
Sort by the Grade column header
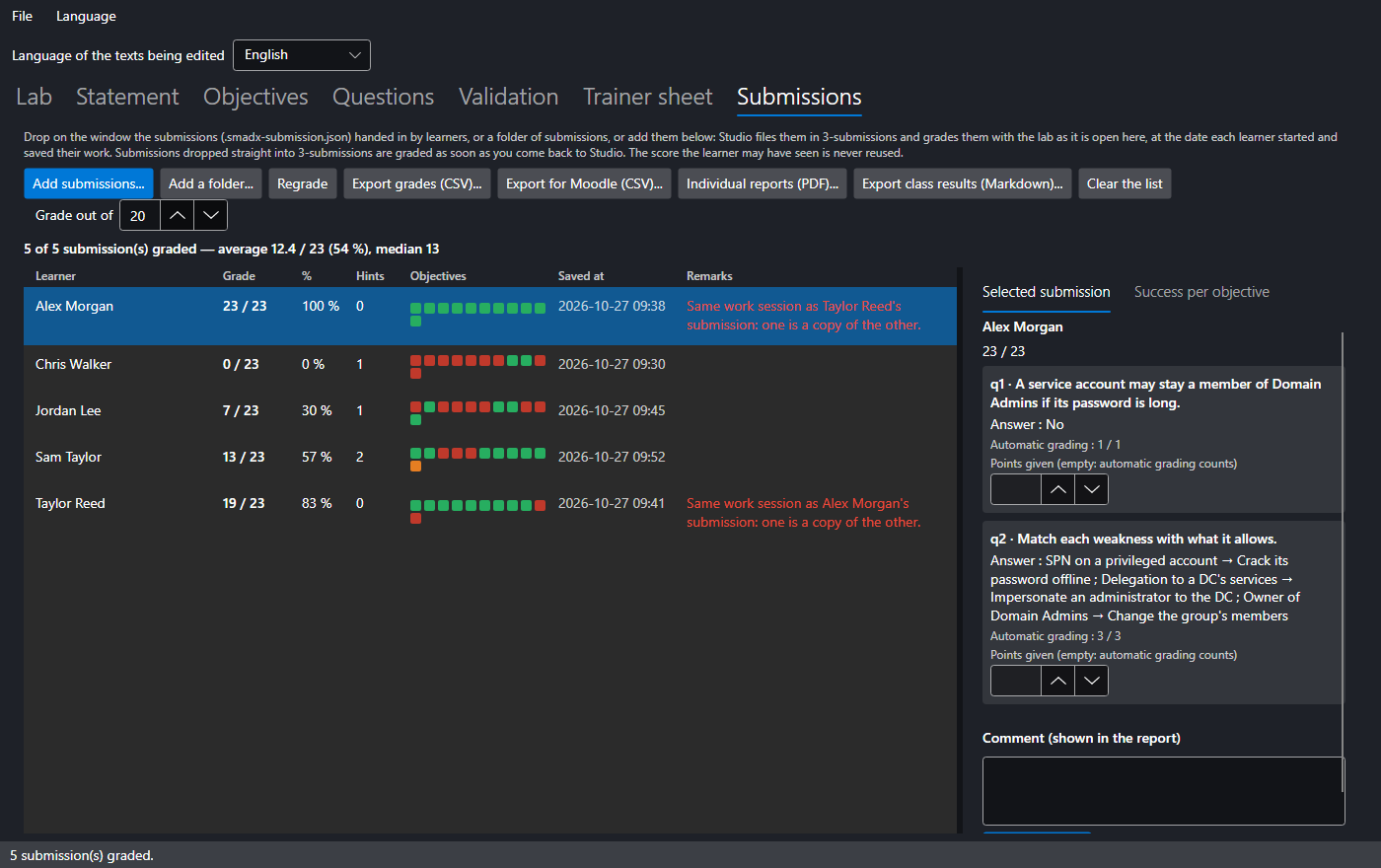[239, 276]
